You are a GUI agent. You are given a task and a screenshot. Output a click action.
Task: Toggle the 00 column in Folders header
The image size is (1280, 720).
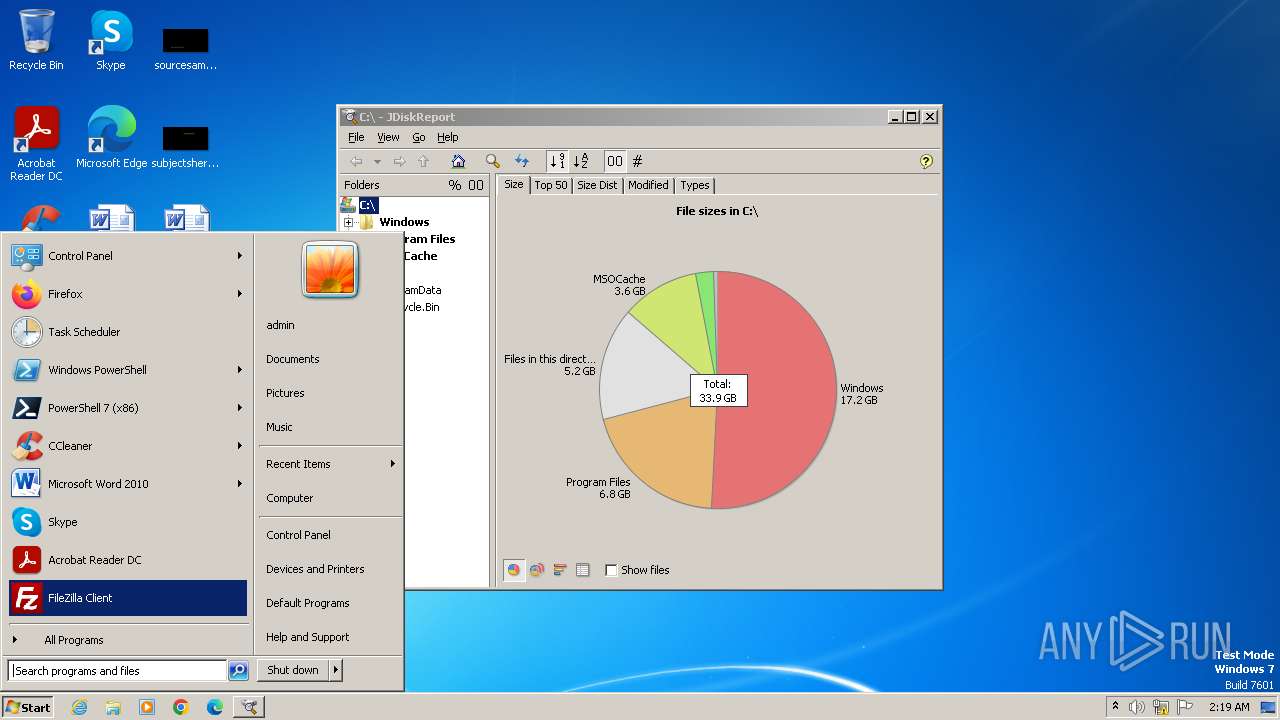coord(476,185)
